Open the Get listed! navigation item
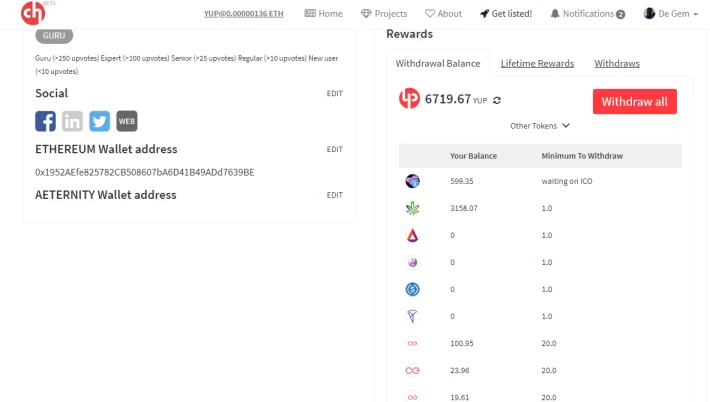This screenshot has width=710, height=402. coord(506,14)
